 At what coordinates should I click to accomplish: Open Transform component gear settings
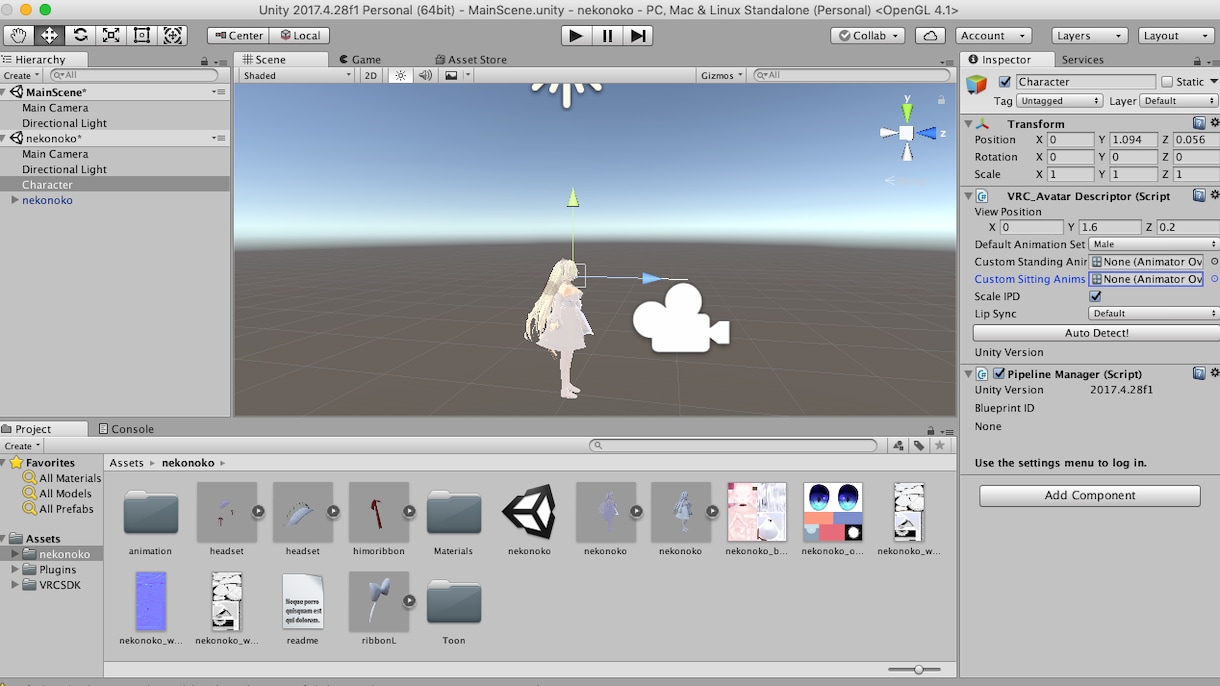[x=1214, y=123]
